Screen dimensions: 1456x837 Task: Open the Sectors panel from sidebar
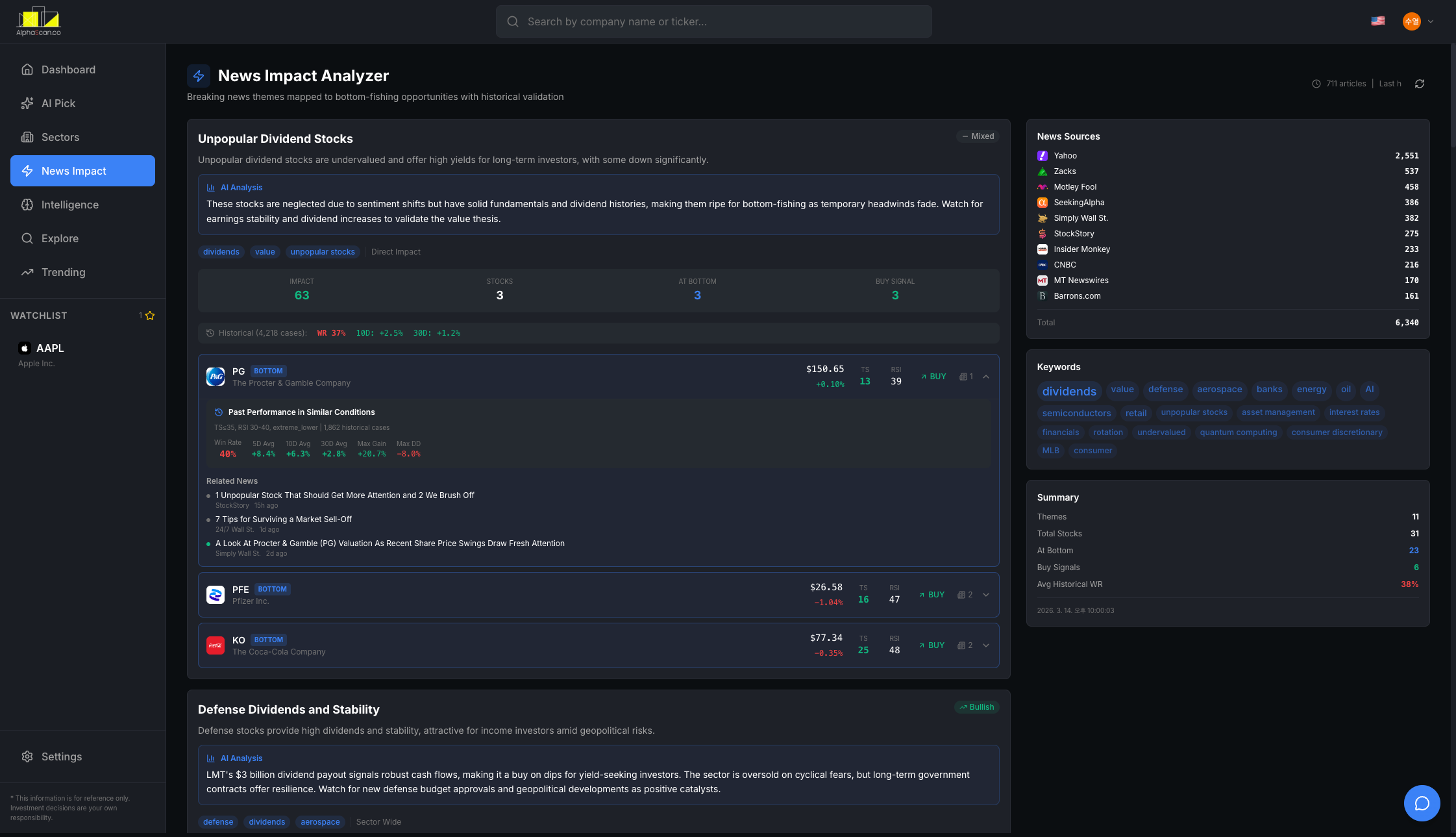tap(28, 137)
